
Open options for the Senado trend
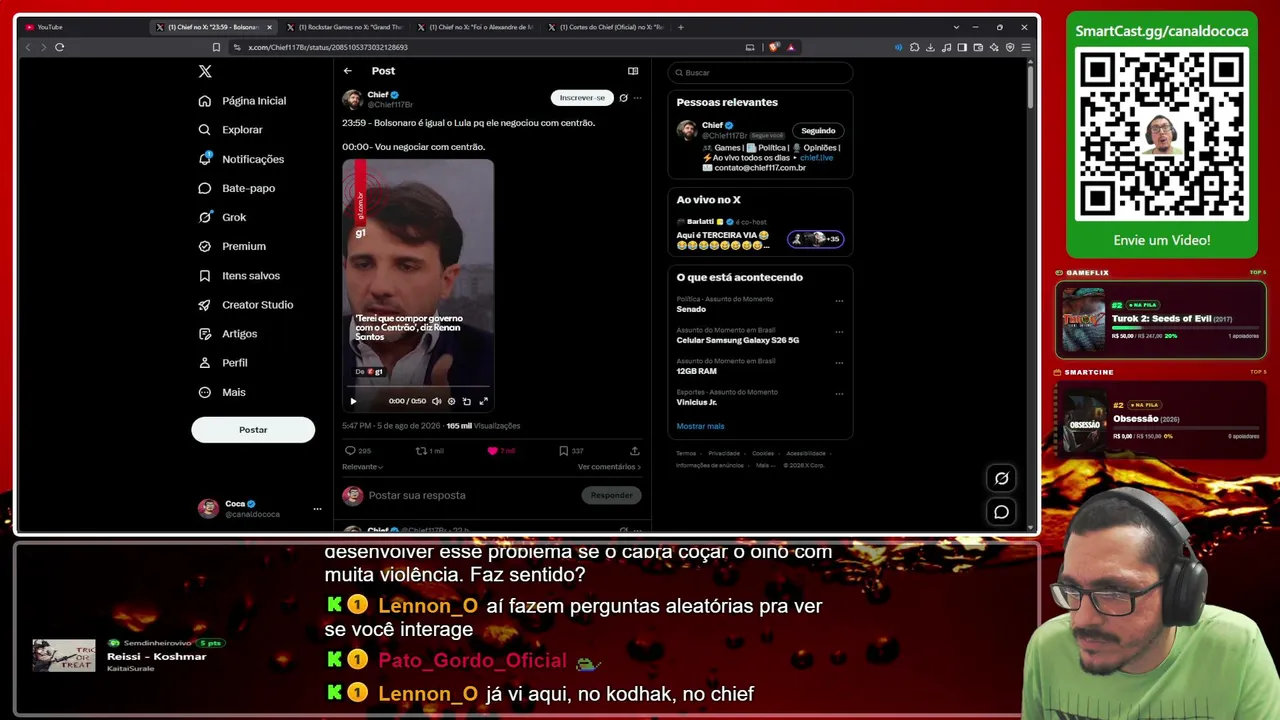tap(839, 300)
